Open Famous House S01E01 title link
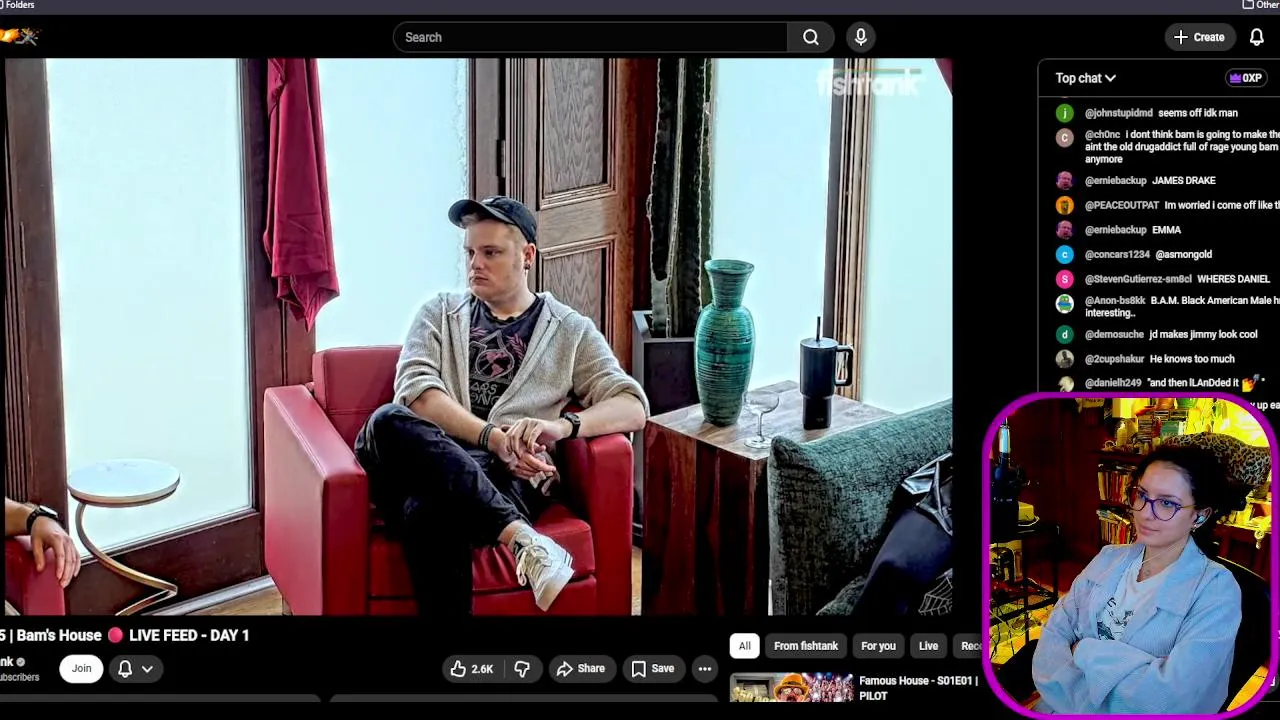1280x720 pixels. 918,688
